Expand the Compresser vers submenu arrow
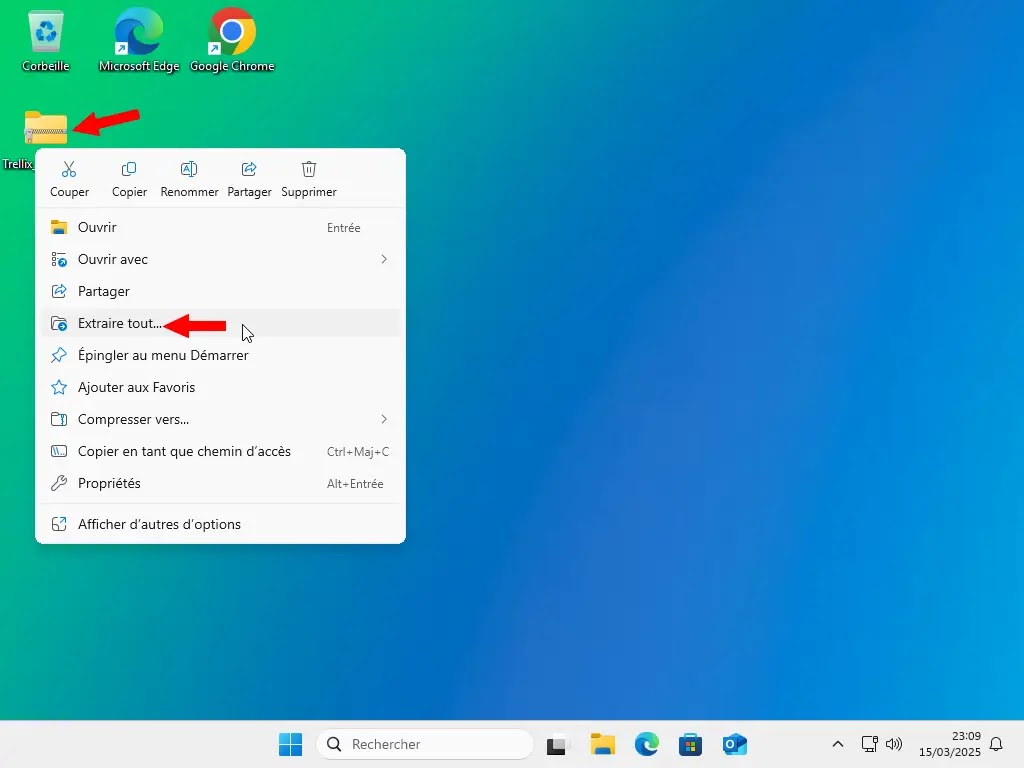The height and width of the screenshot is (768, 1024). tap(384, 419)
